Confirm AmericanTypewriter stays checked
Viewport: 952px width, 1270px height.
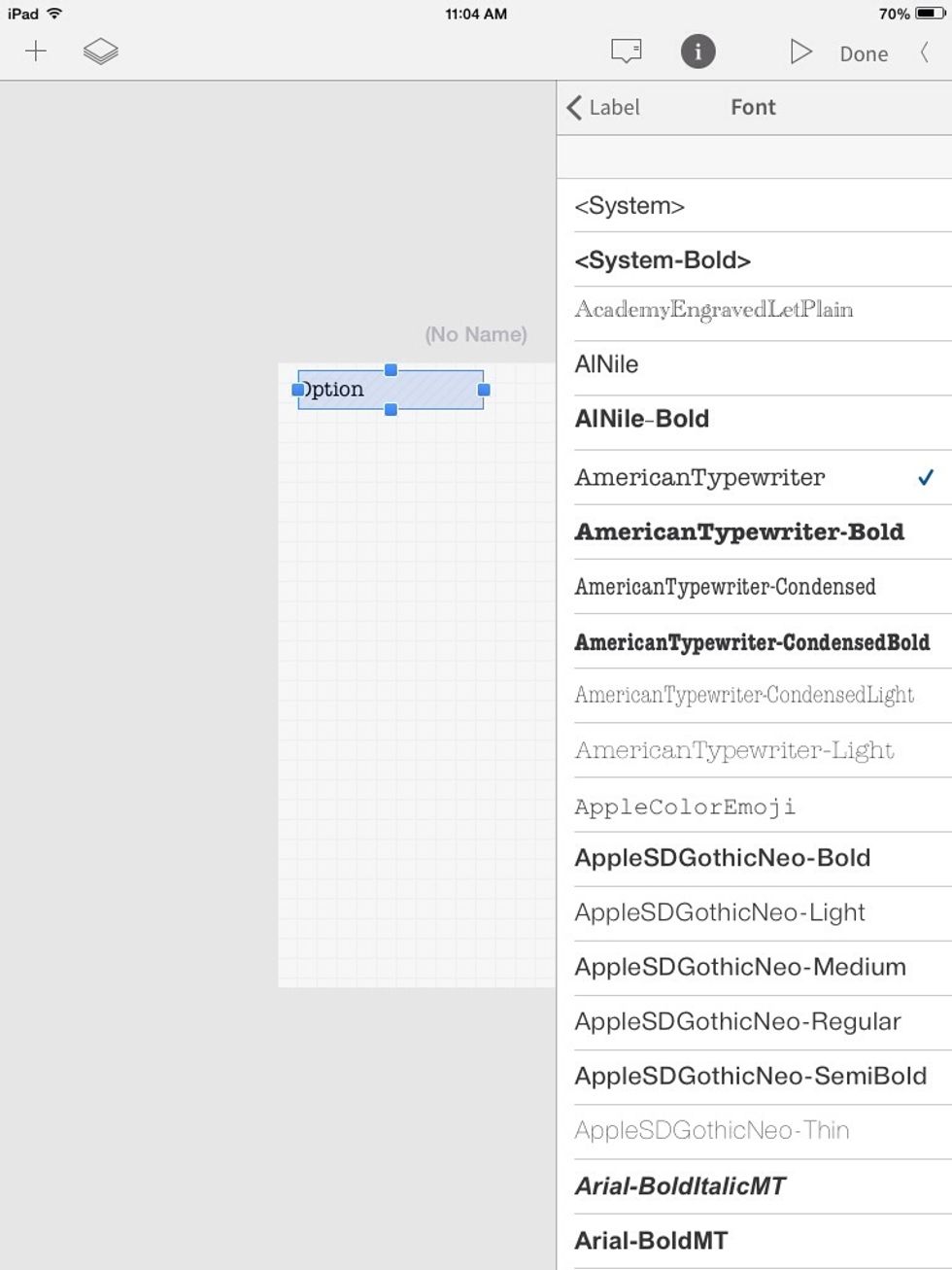pyautogui.click(x=925, y=477)
